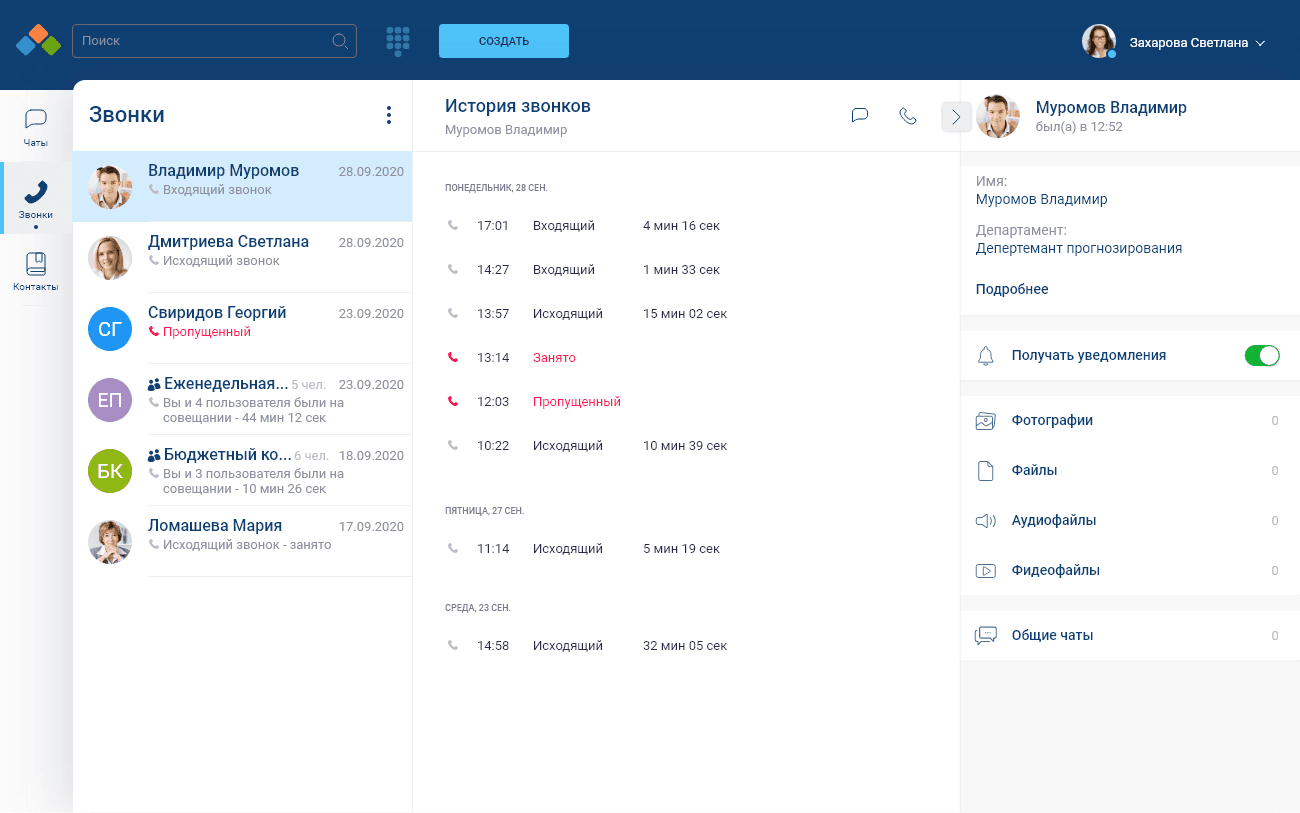Image resolution: width=1300 pixels, height=813 pixels.
Task: Click the Подробнее link
Action: (1012, 289)
